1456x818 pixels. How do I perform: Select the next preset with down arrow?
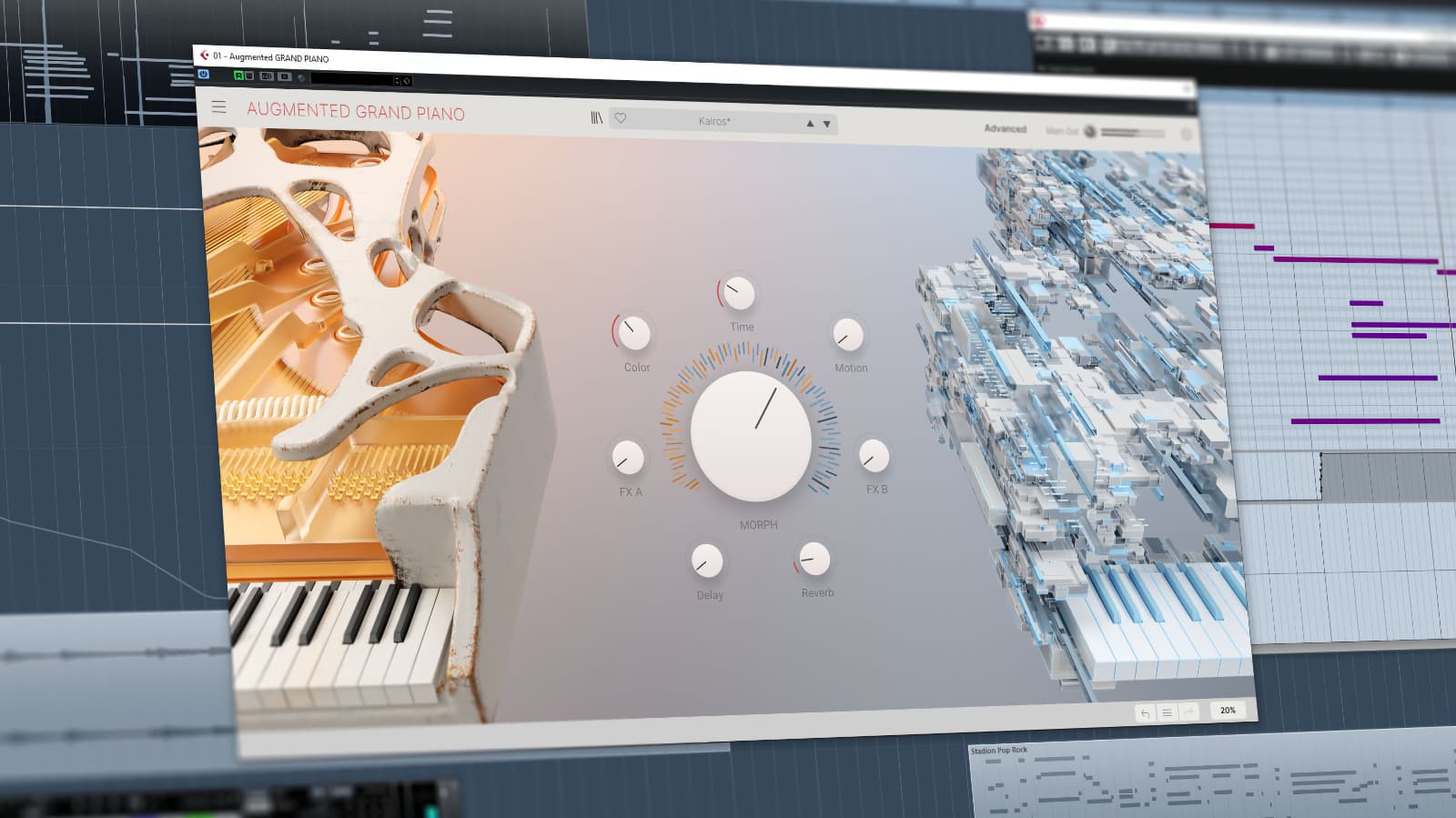(x=827, y=124)
